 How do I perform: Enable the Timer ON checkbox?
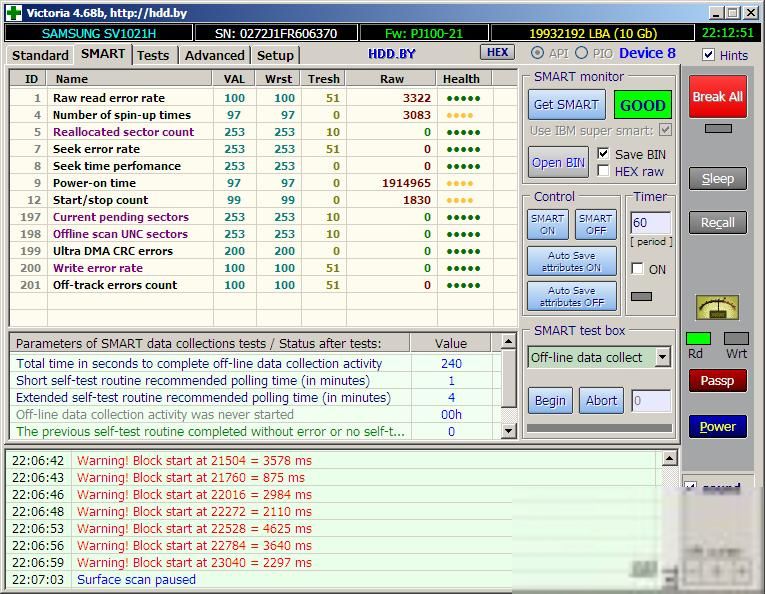(x=637, y=269)
